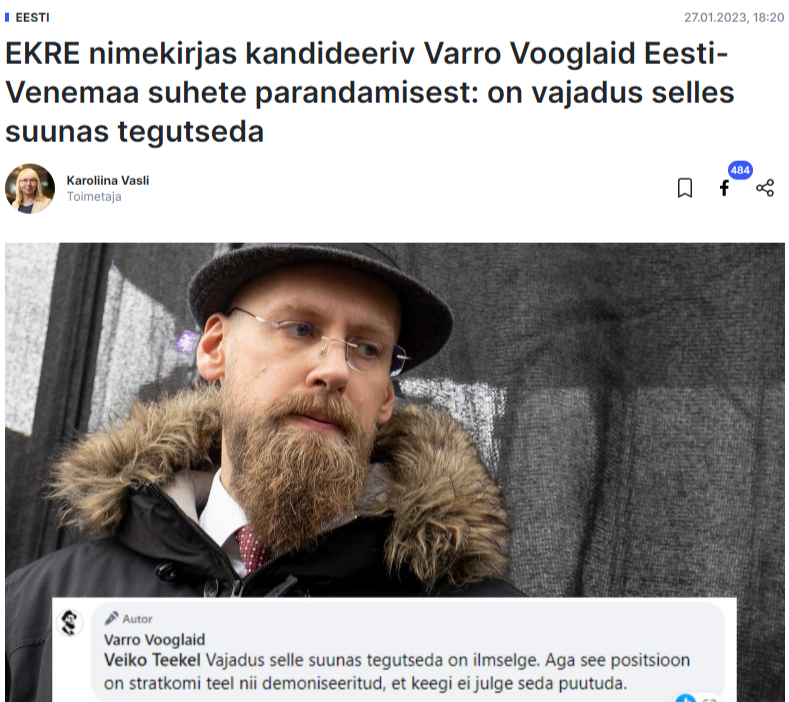Enlarge the main photo of man in hat

tap(394, 420)
